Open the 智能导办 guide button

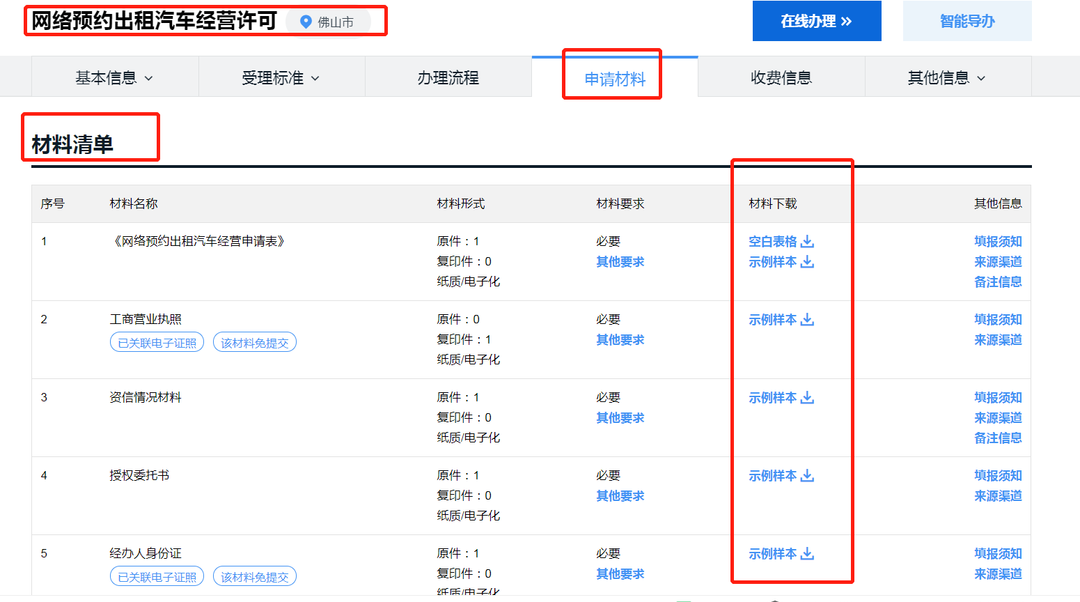click(x=967, y=21)
